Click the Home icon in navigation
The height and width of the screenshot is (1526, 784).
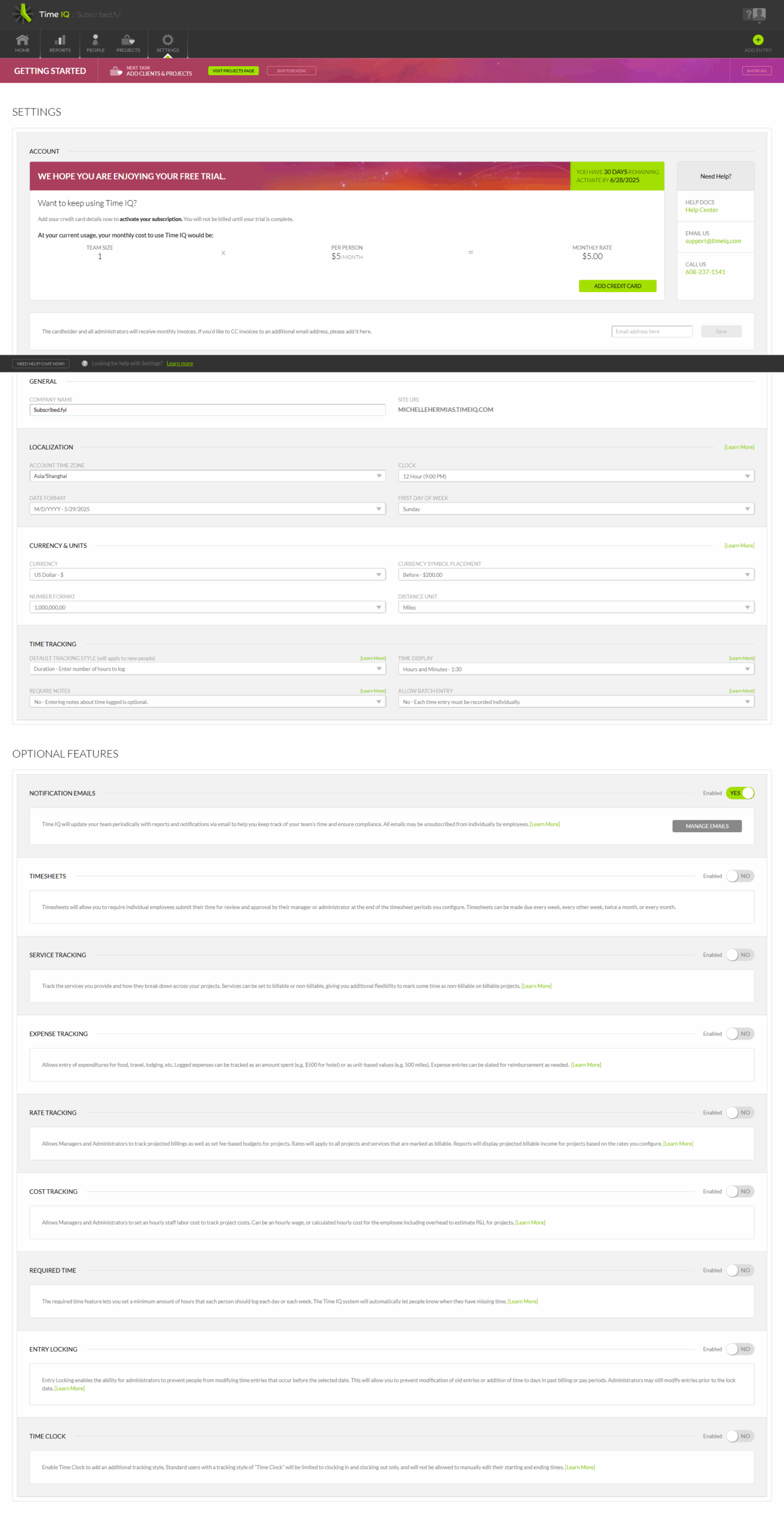[x=22, y=41]
